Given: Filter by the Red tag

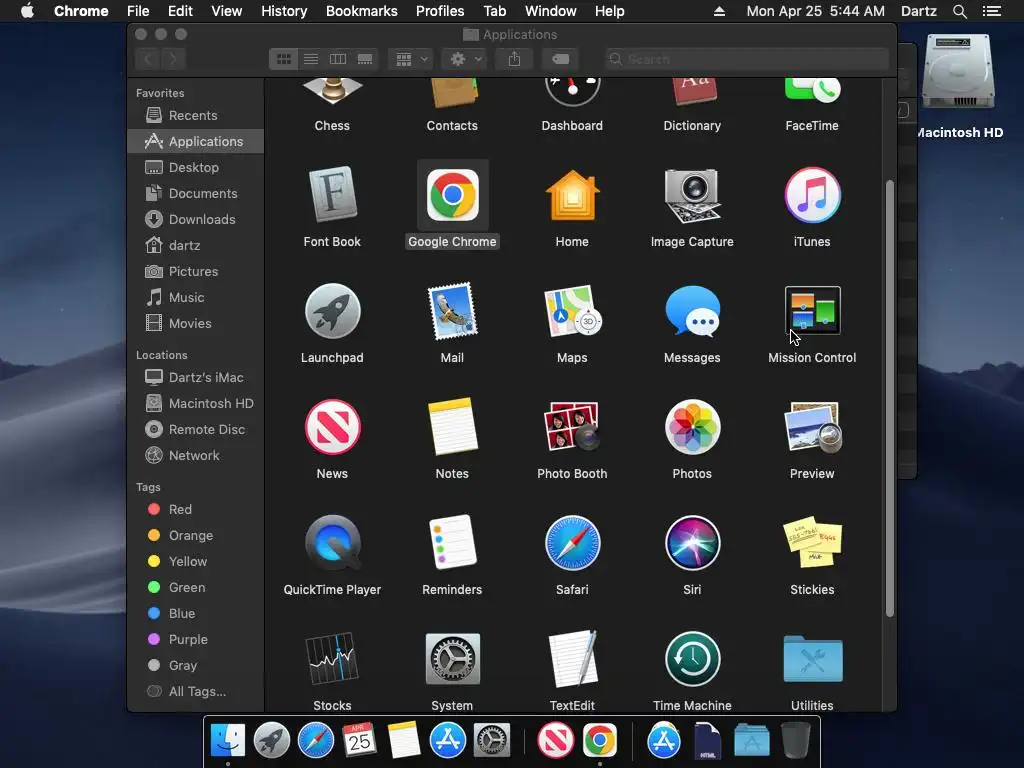Looking at the screenshot, I should tap(195, 509).
